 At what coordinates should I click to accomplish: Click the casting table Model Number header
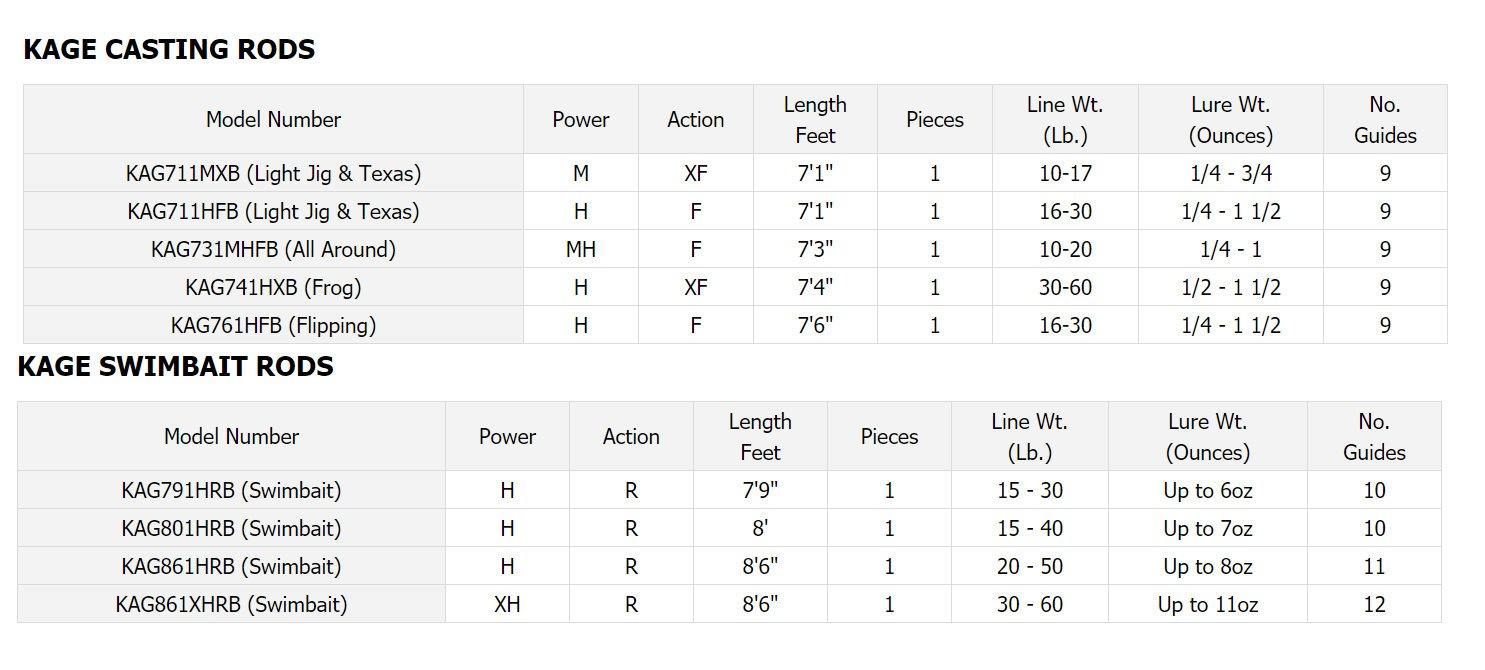[273, 119]
